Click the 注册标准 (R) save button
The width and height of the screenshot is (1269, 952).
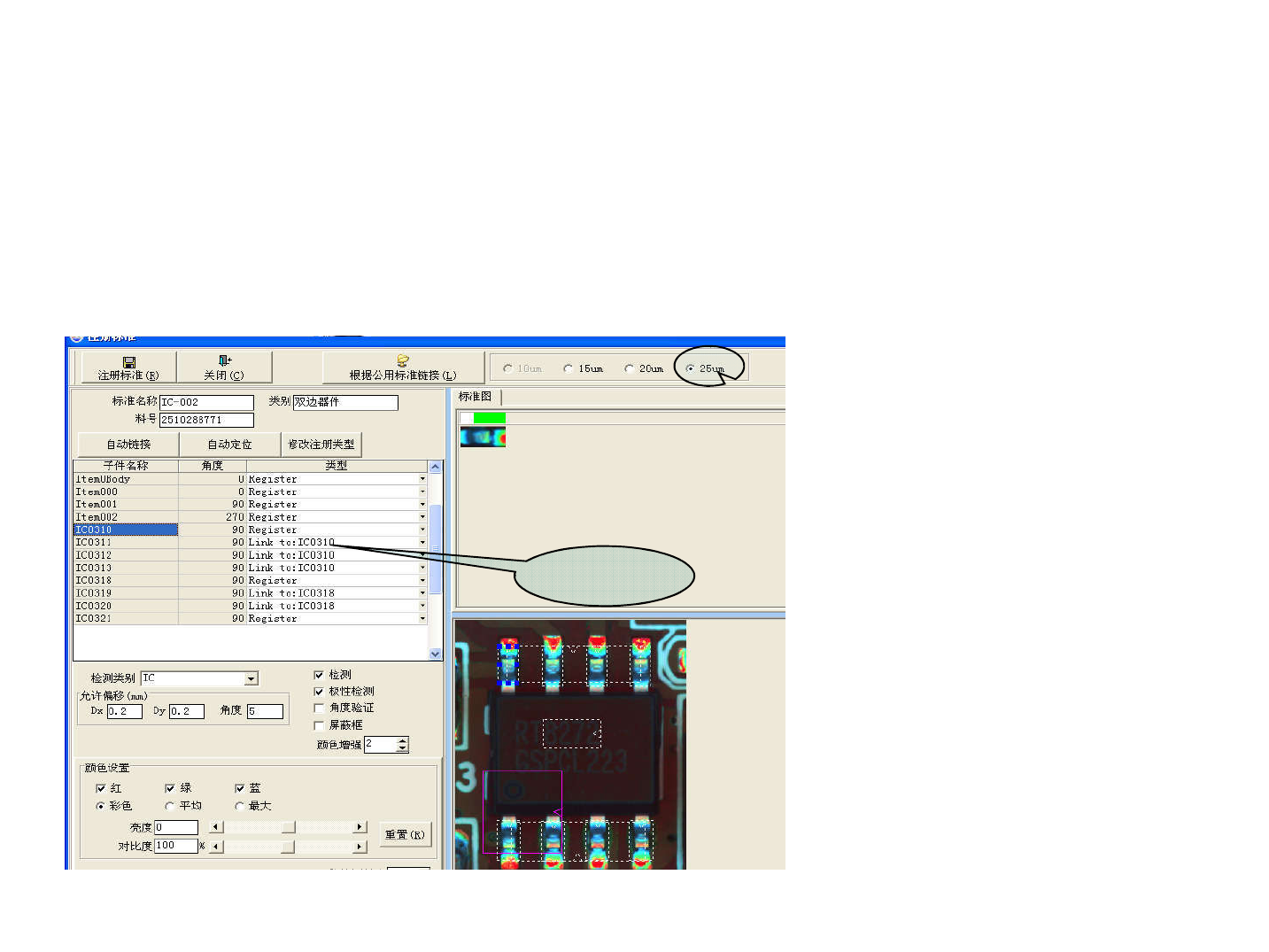point(129,368)
